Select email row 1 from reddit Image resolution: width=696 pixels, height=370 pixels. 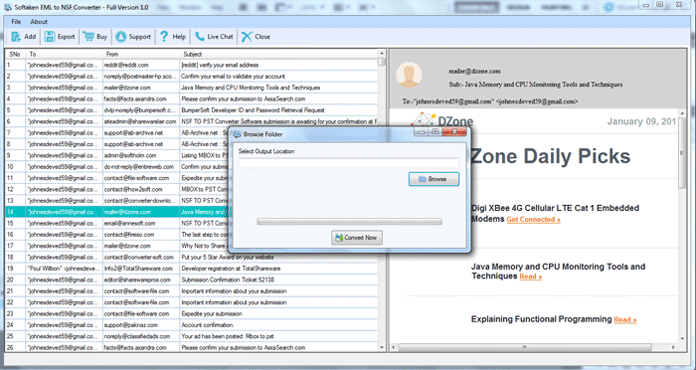point(191,65)
